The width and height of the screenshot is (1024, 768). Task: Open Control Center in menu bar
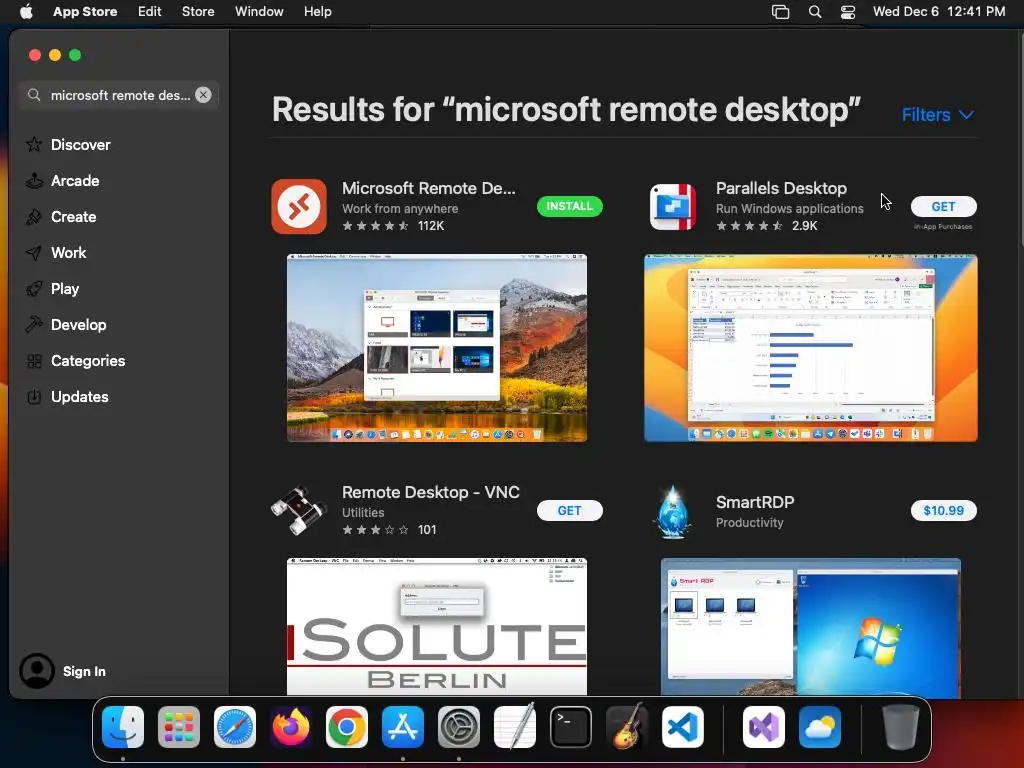848,12
